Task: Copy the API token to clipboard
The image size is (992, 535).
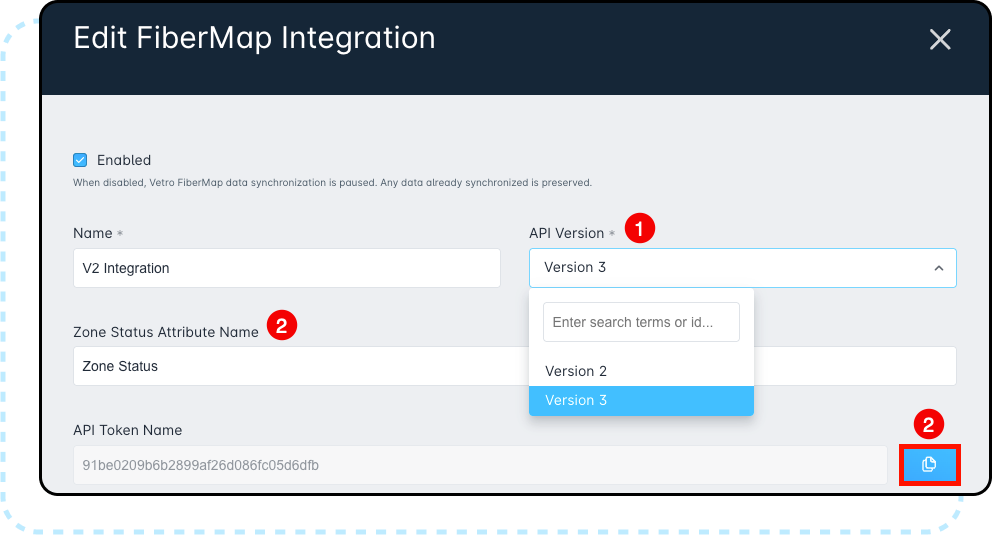Action: (929, 465)
